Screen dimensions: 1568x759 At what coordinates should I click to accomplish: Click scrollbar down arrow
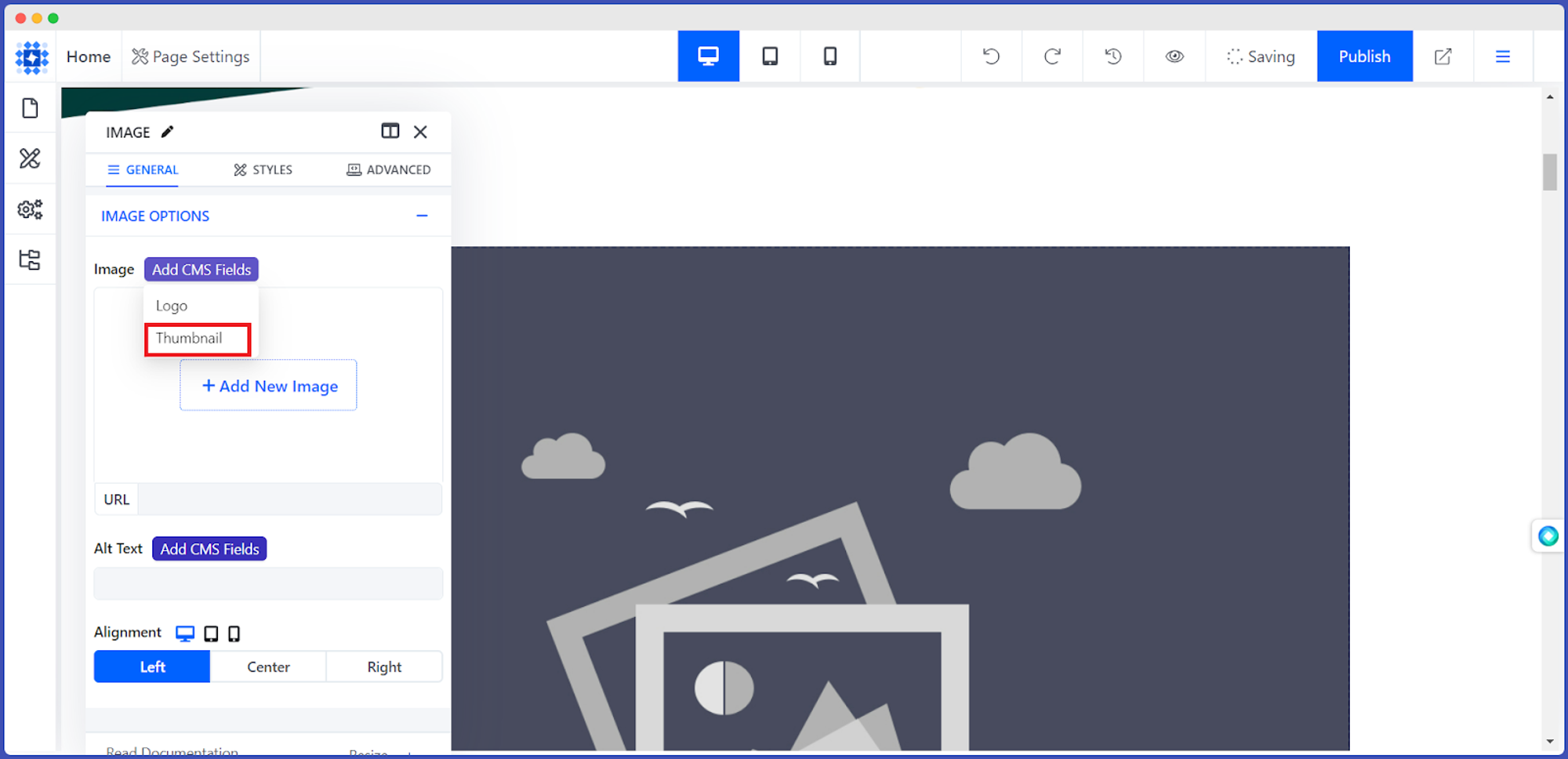pyautogui.click(x=1550, y=741)
